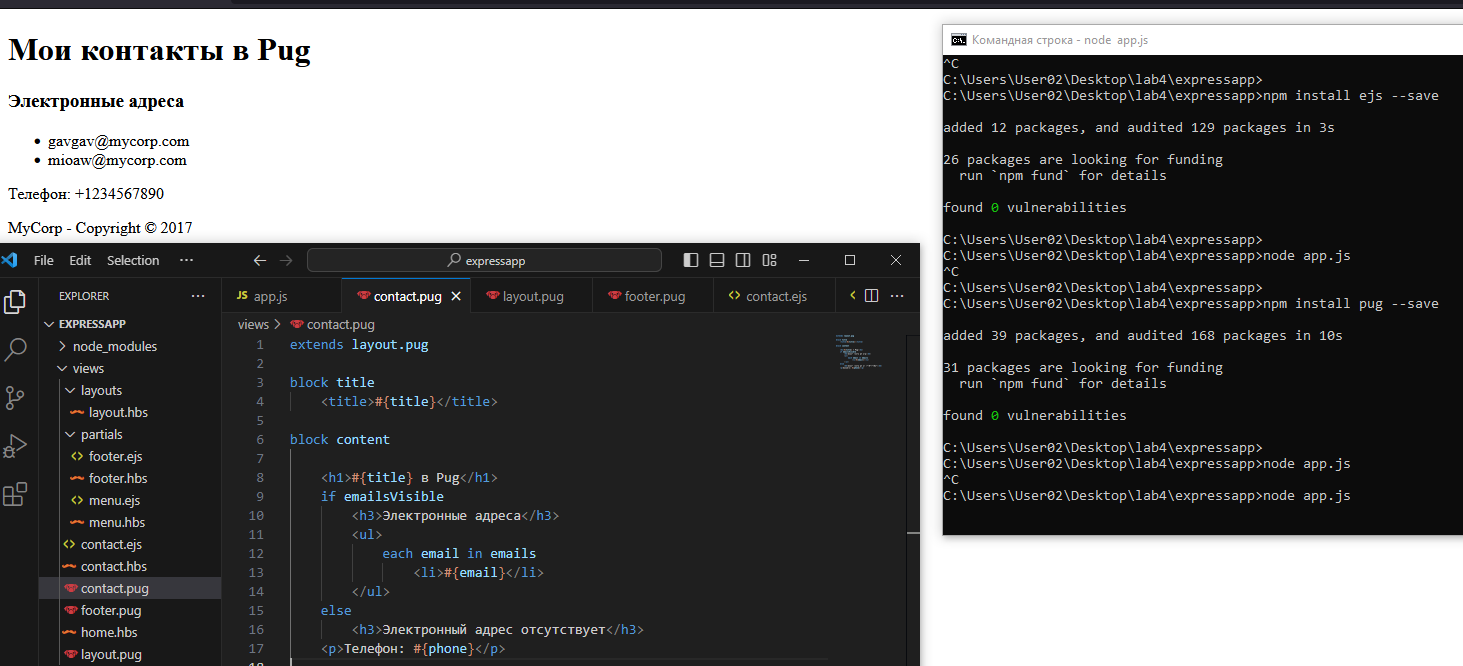Click the expressapp command center search box
The width and height of the screenshot is (1463, 666).
484,260
